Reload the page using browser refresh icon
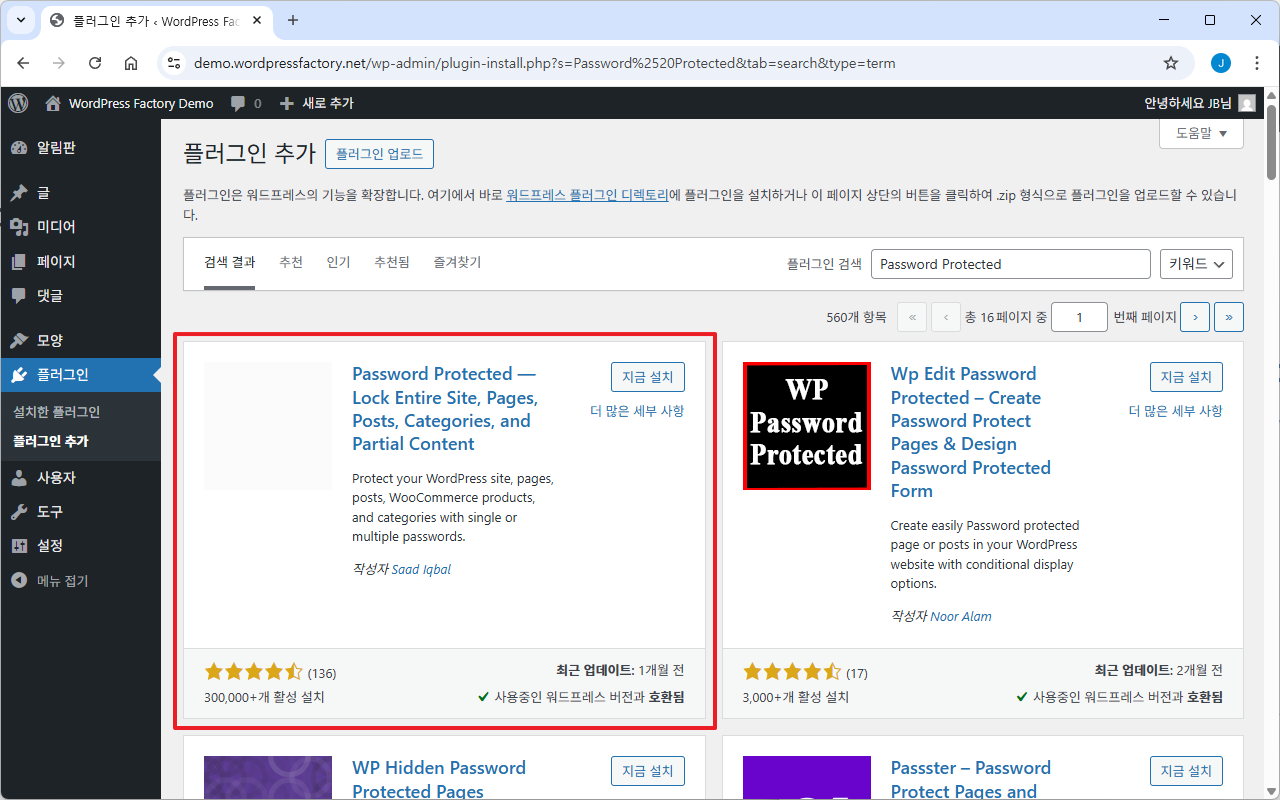The image size is (1280, 800). click(x=95, y=63)
